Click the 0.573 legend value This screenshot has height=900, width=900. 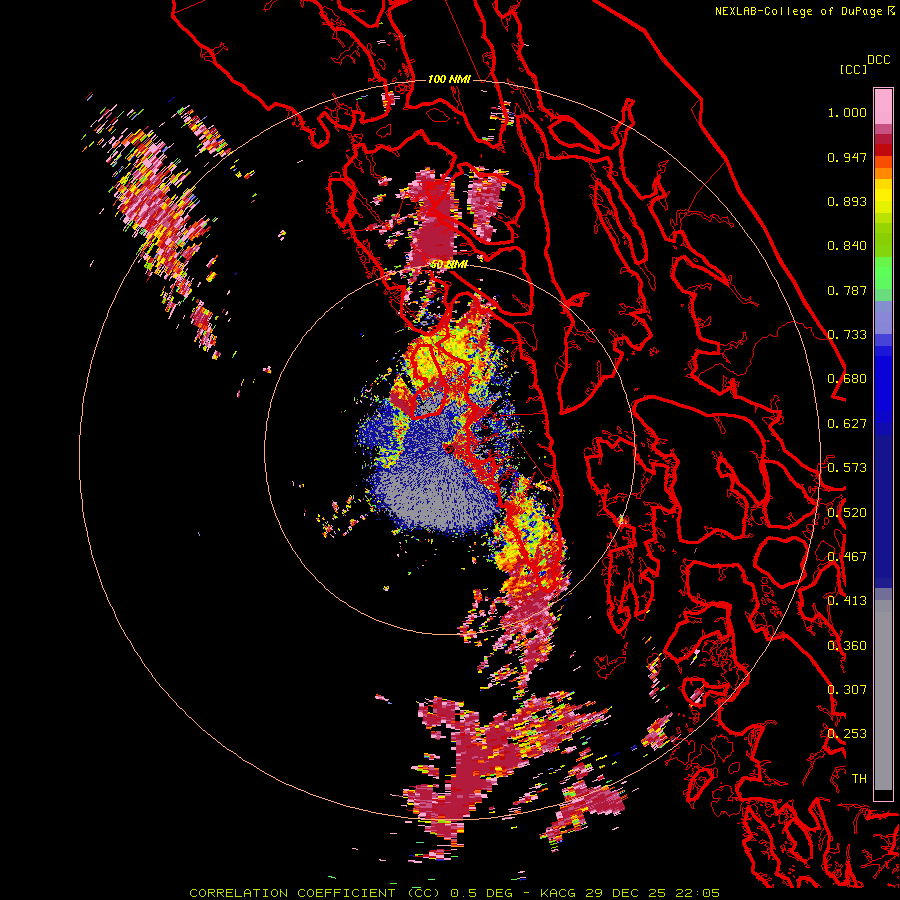[x=847, y=468]
